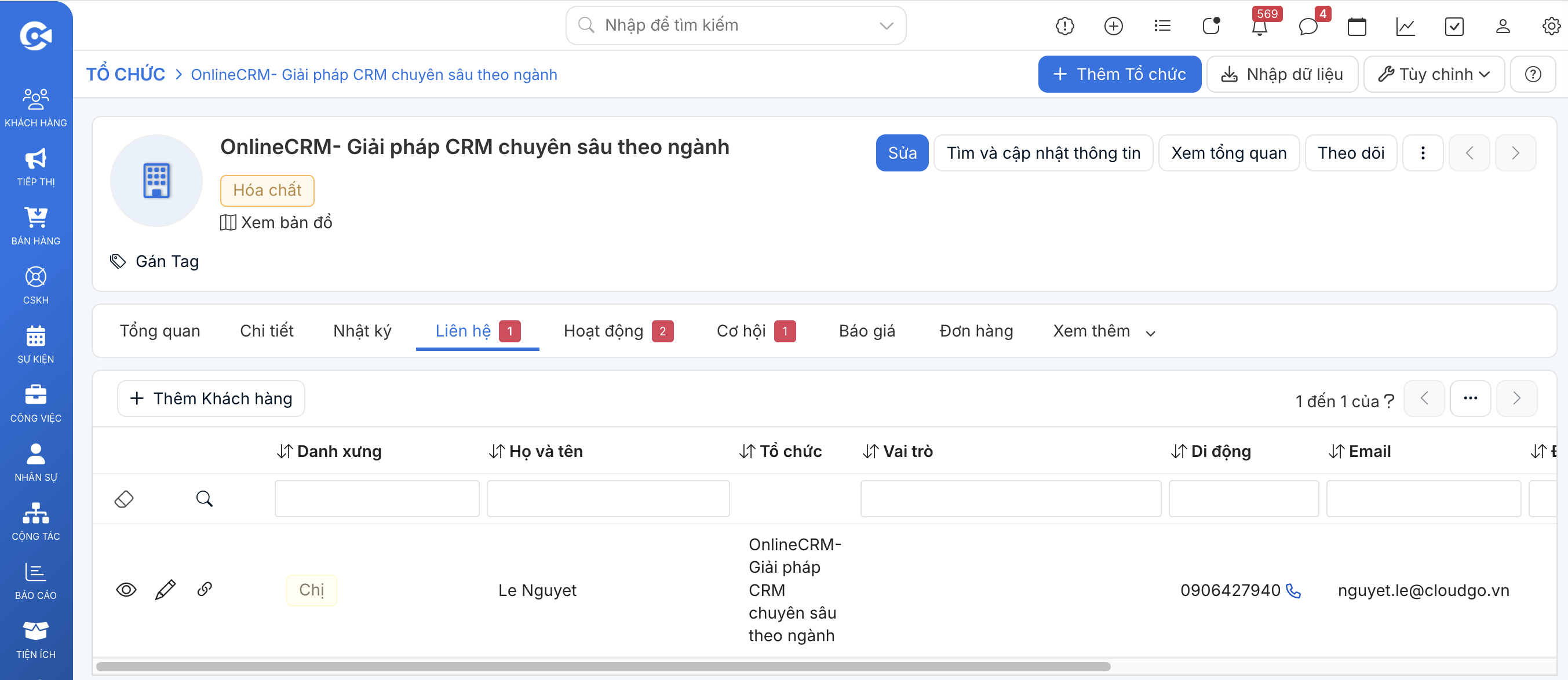
Task: Switch to the Báo giá tab
Action: 867,331
